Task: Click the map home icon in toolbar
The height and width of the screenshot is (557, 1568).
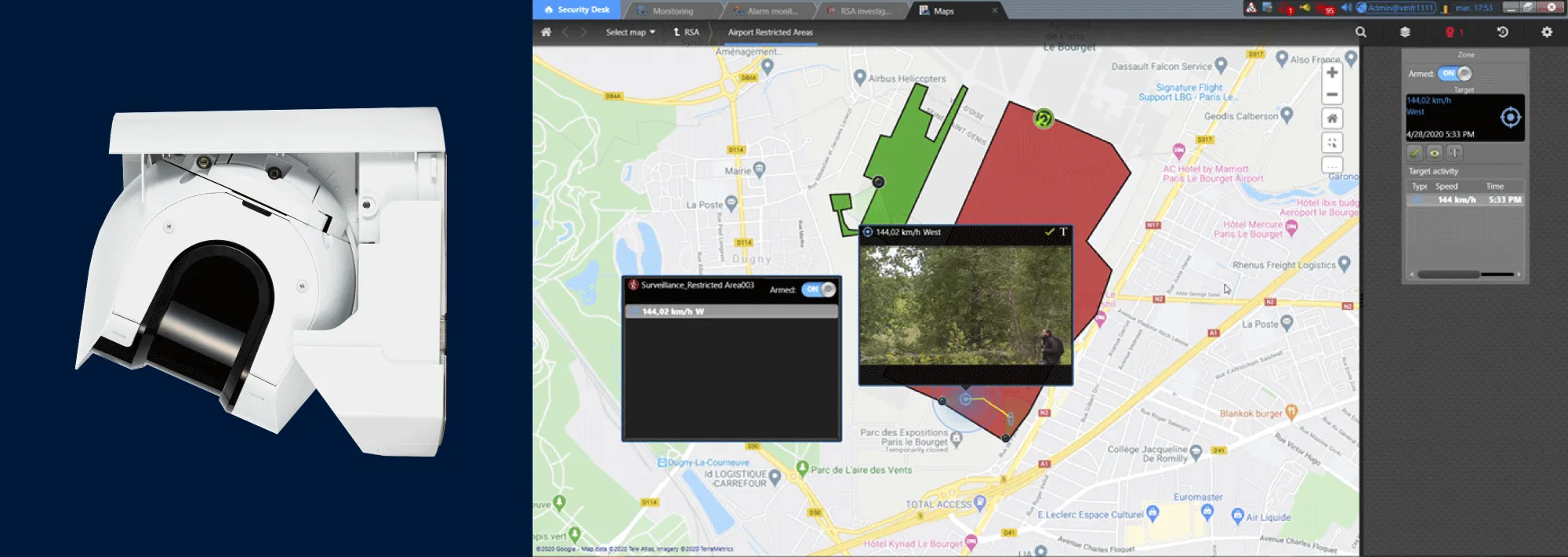Action: 546,32
